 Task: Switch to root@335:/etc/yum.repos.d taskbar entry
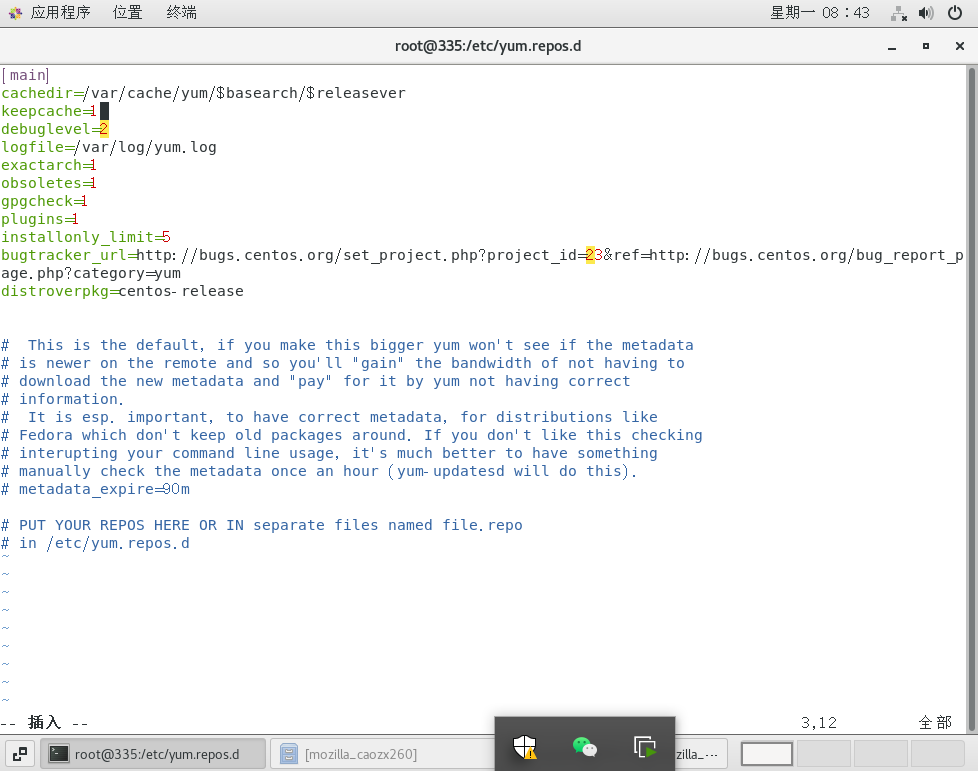click(x=153, y=754)
